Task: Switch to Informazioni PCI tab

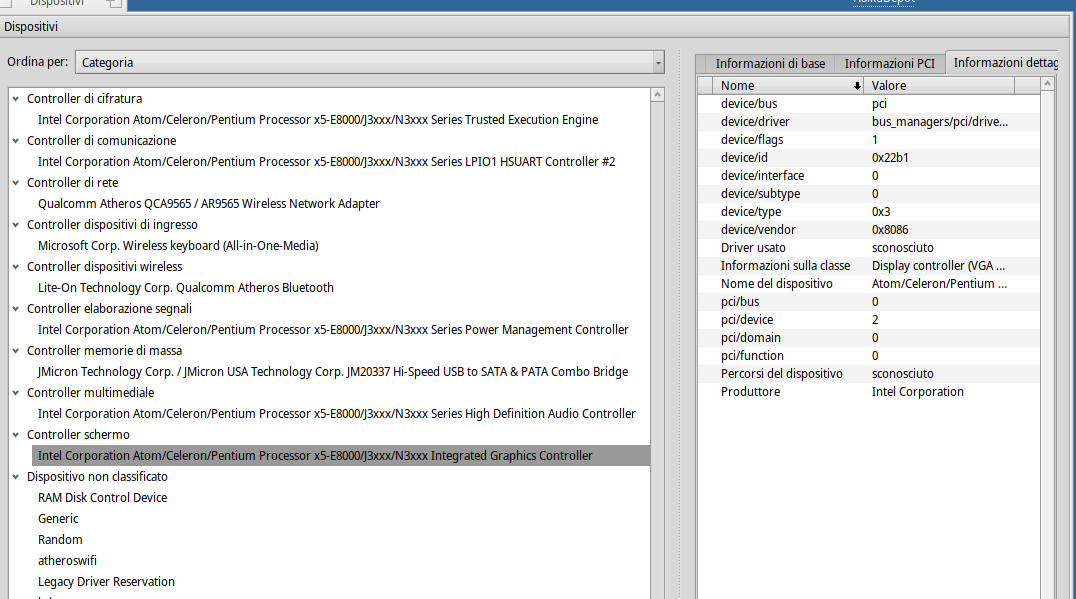Action: point(889,64)
